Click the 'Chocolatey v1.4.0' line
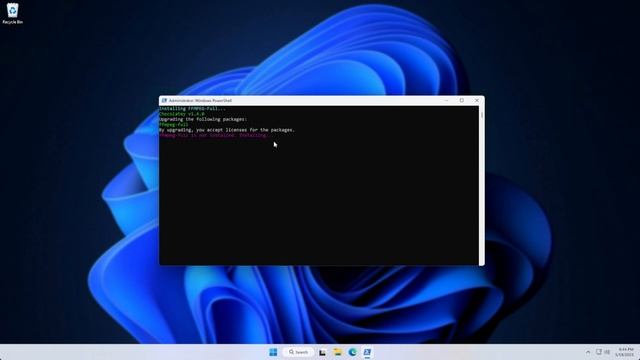Screen dimensions: 640x360 pos(182,114)
